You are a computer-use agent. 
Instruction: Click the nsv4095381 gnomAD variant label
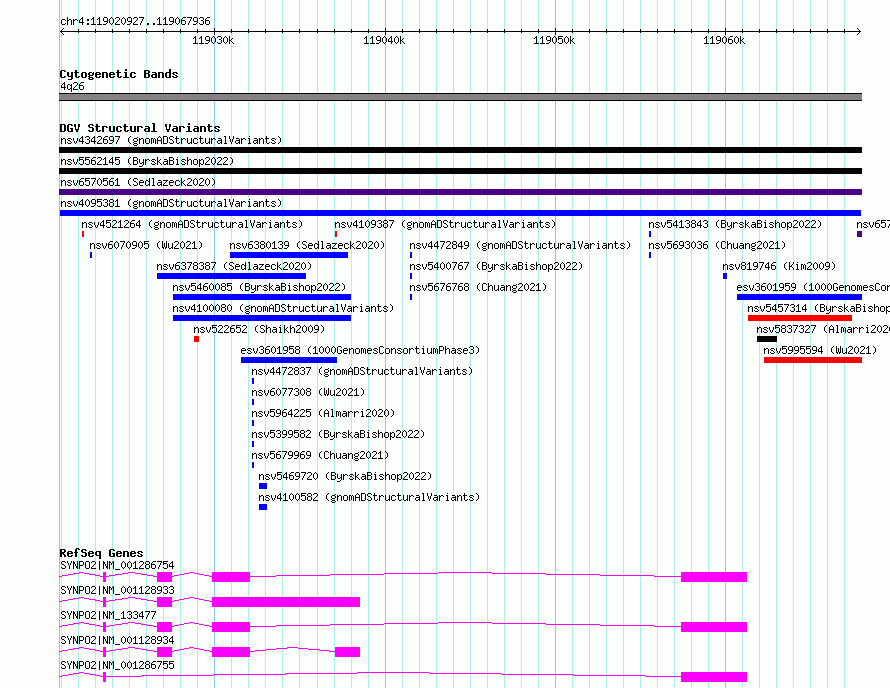pos(171,203)
